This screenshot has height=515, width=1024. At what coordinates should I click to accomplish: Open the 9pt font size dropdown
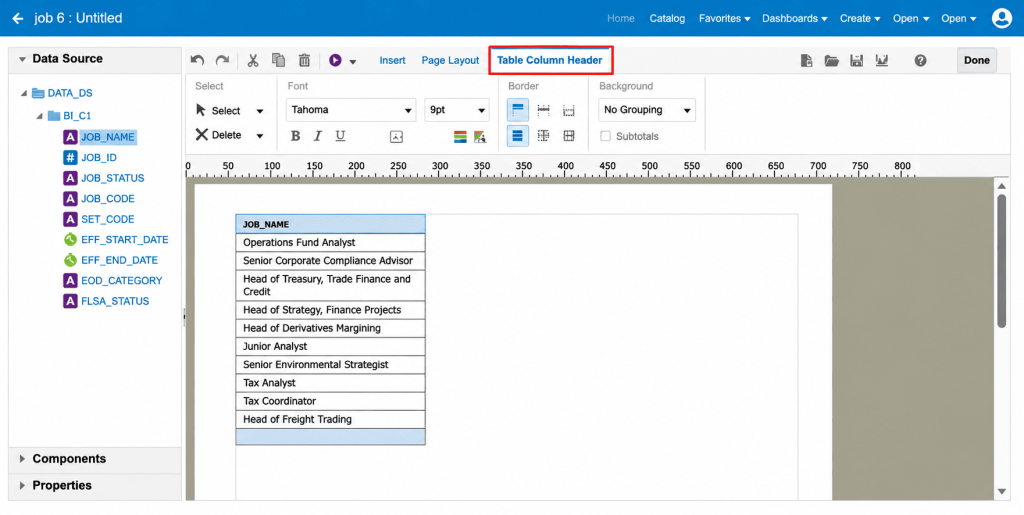pyautogui.click(x=456, y=110)
